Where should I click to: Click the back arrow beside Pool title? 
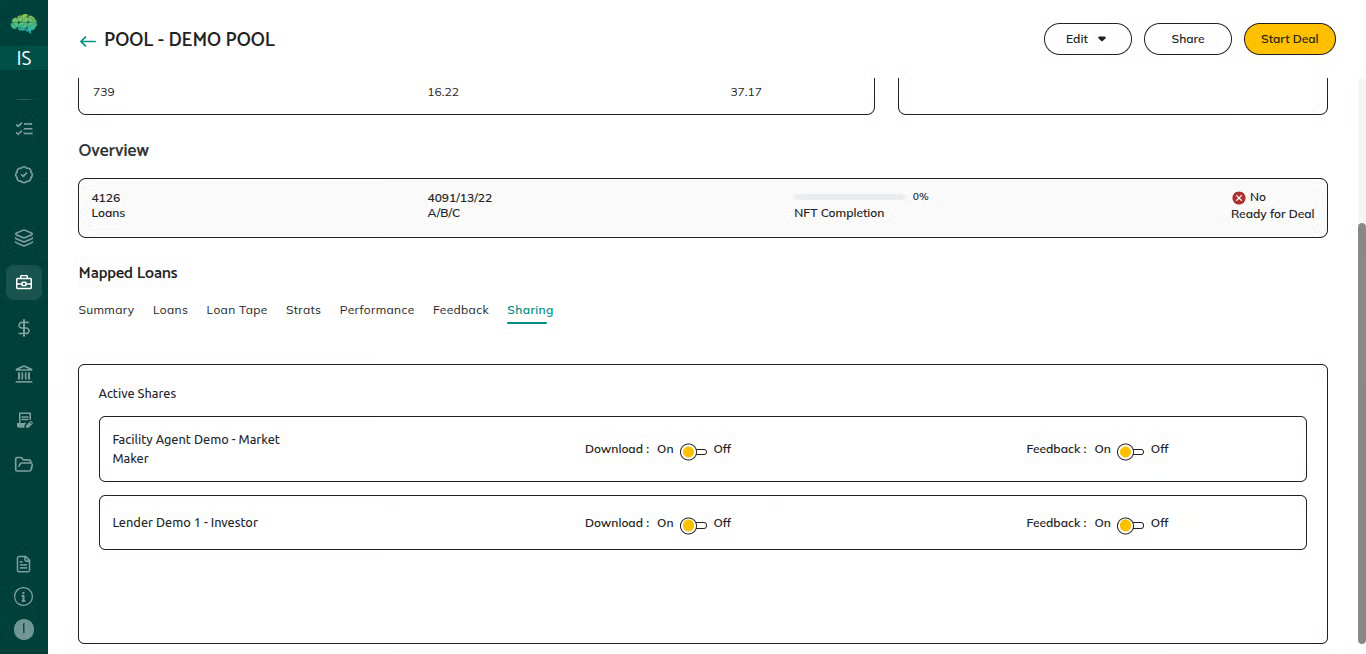click(88, 41)
